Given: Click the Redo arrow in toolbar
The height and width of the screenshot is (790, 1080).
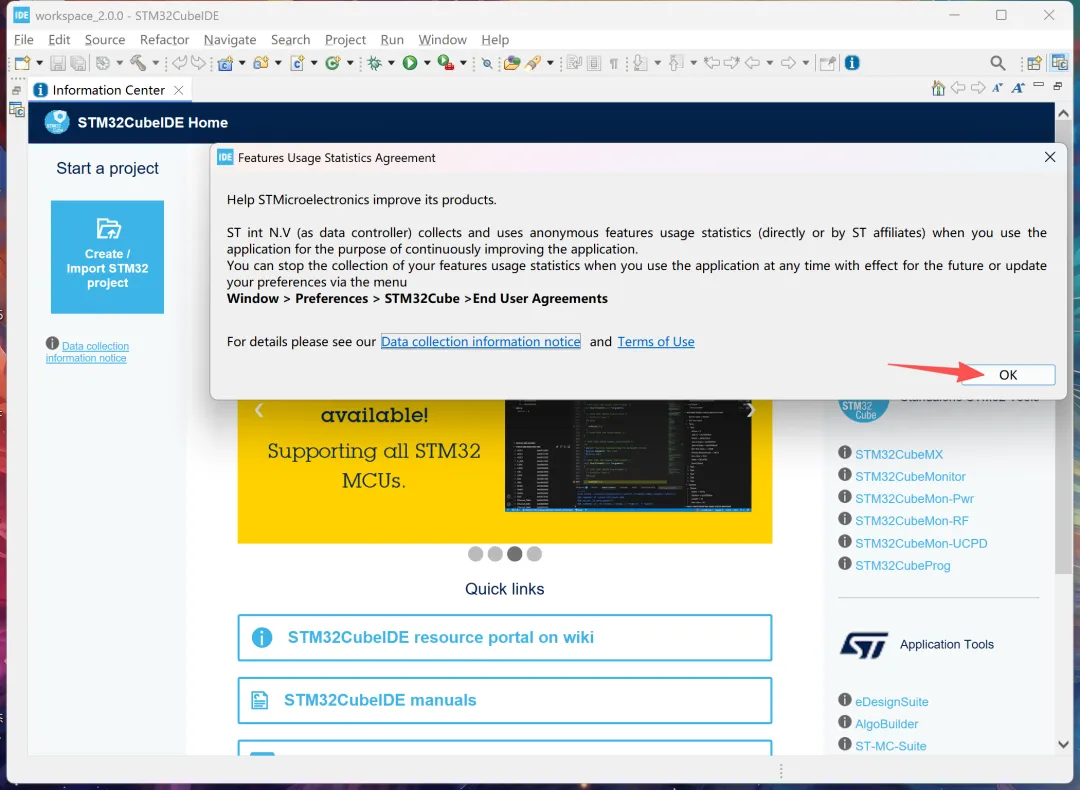Looking at the screenshot, I should (198, 63).
